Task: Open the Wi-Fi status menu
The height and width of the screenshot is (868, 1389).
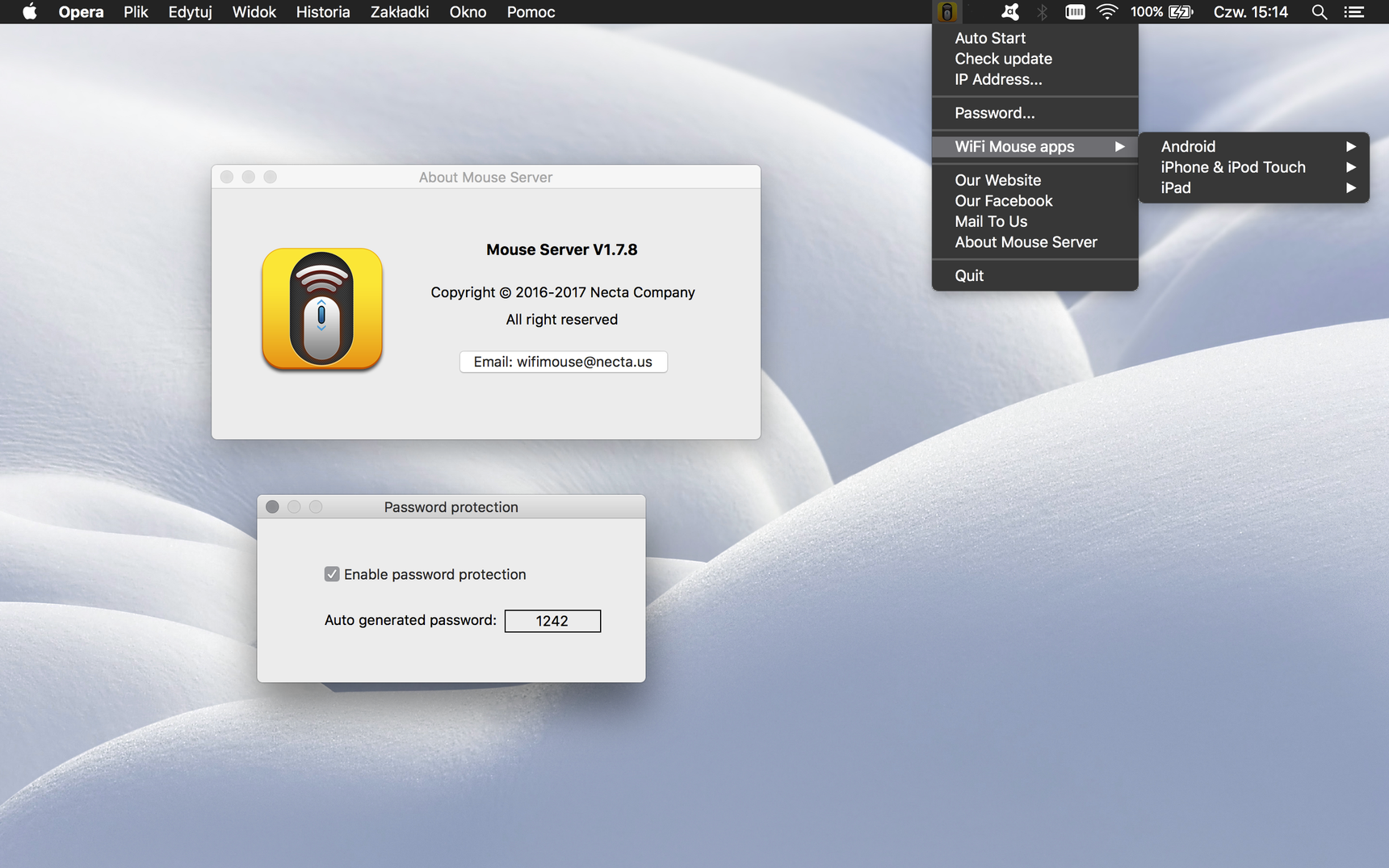Action: 1107,12
